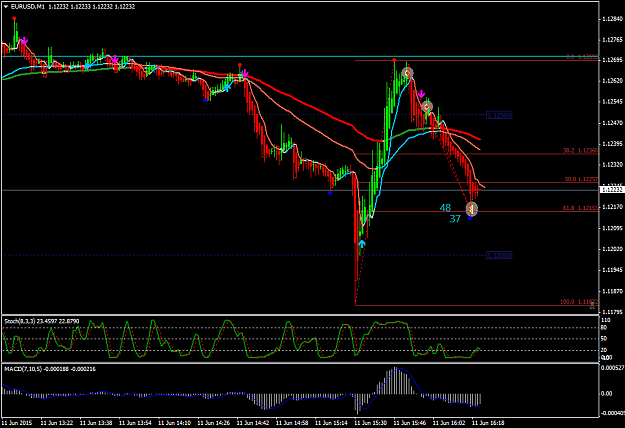This screenshot has height=428, width=625.
Task: Click the MACD scale value 0.000527
Action: tap(612, 368)
